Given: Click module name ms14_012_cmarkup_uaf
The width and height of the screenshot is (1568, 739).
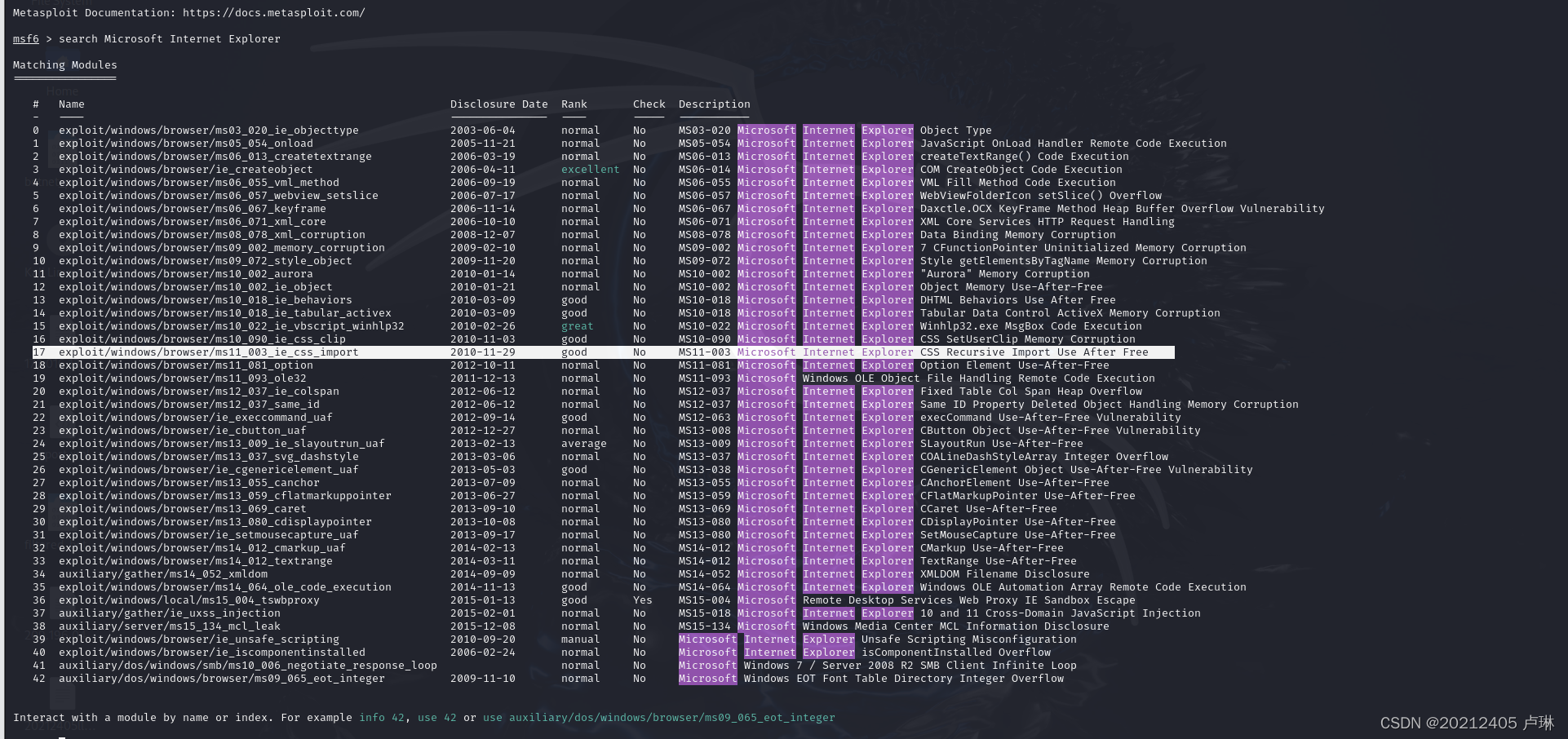Looking at the screenshot, I should 202,548.
